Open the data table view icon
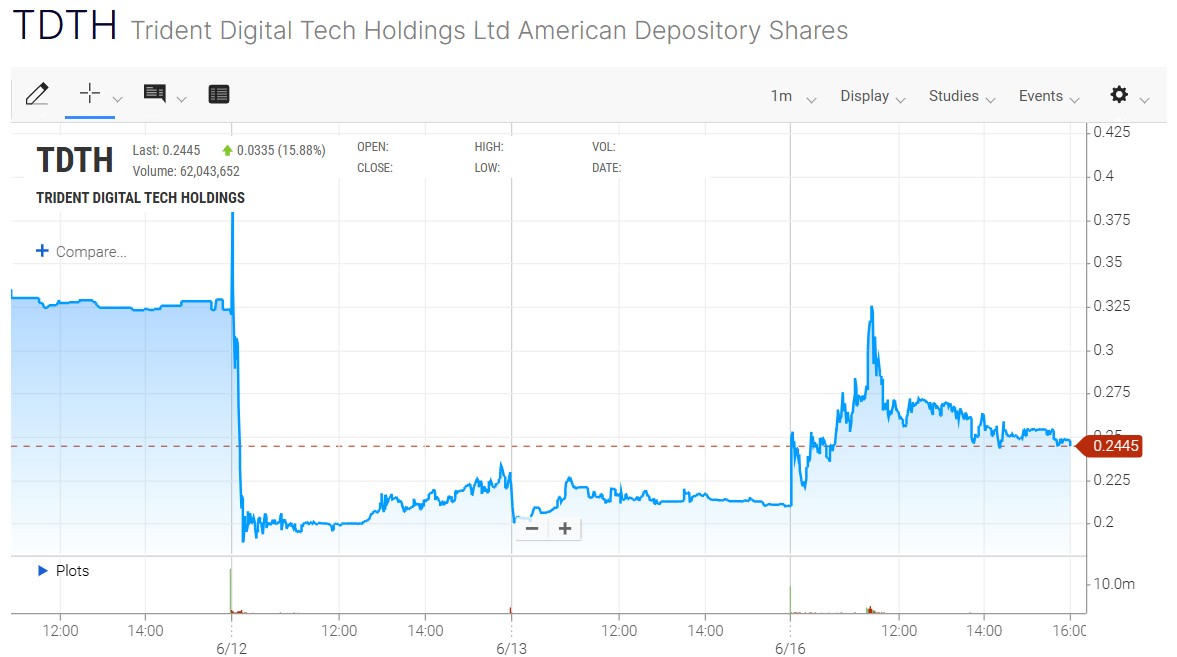Screen dimensions: 1177x657 coord(219,94)
